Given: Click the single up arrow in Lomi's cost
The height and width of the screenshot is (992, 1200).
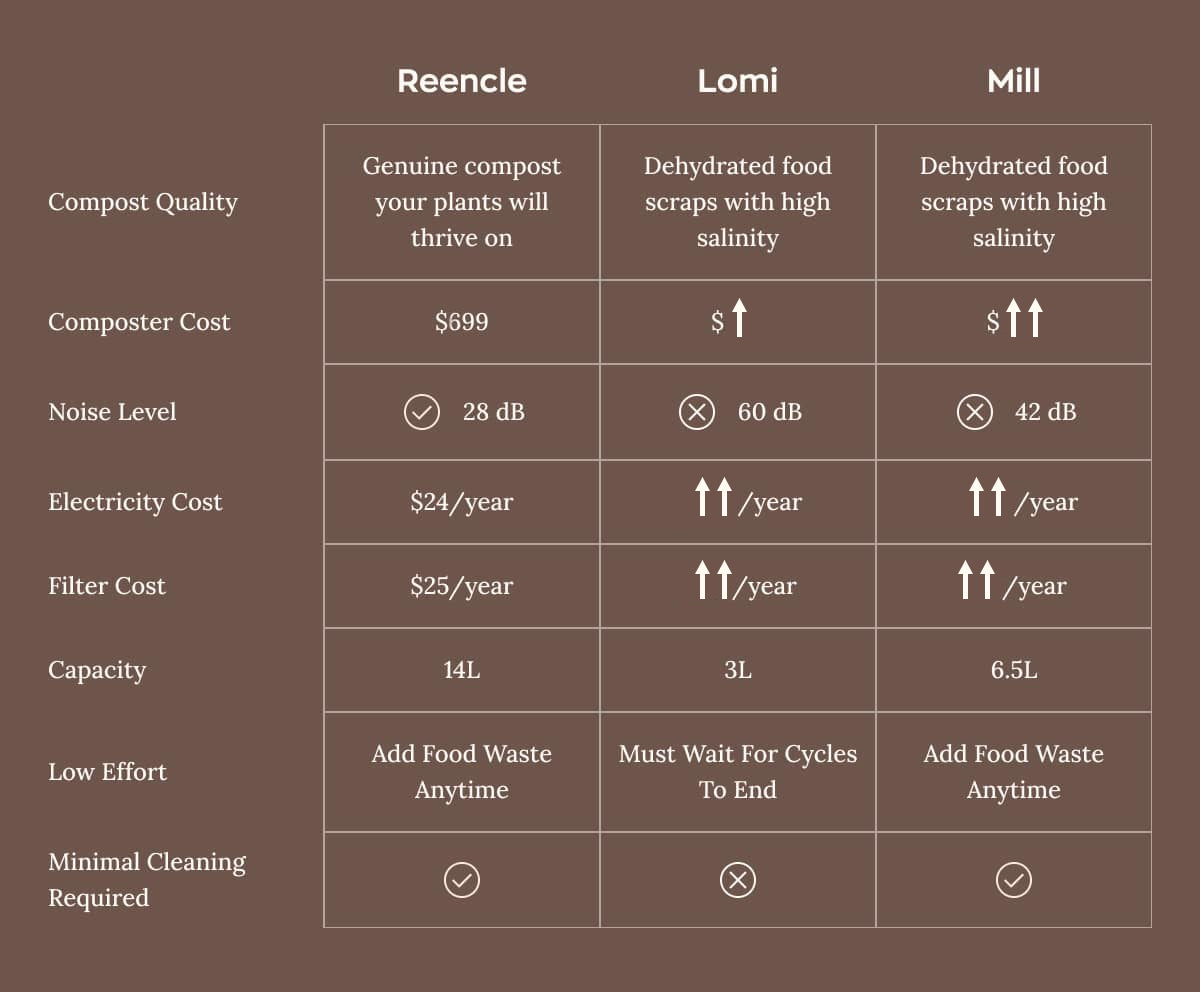Looking at the screenshot, I should tap(739, 320).
